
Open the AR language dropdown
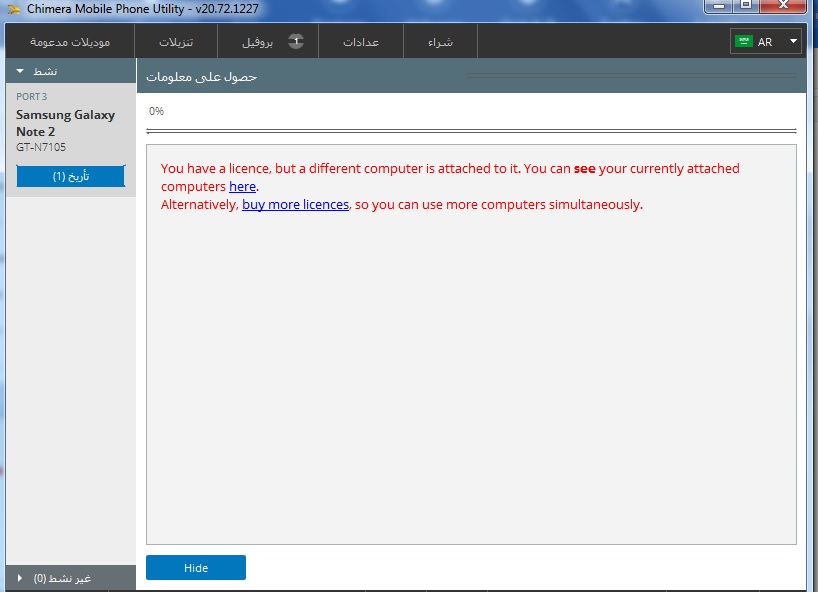click(766, 42)
